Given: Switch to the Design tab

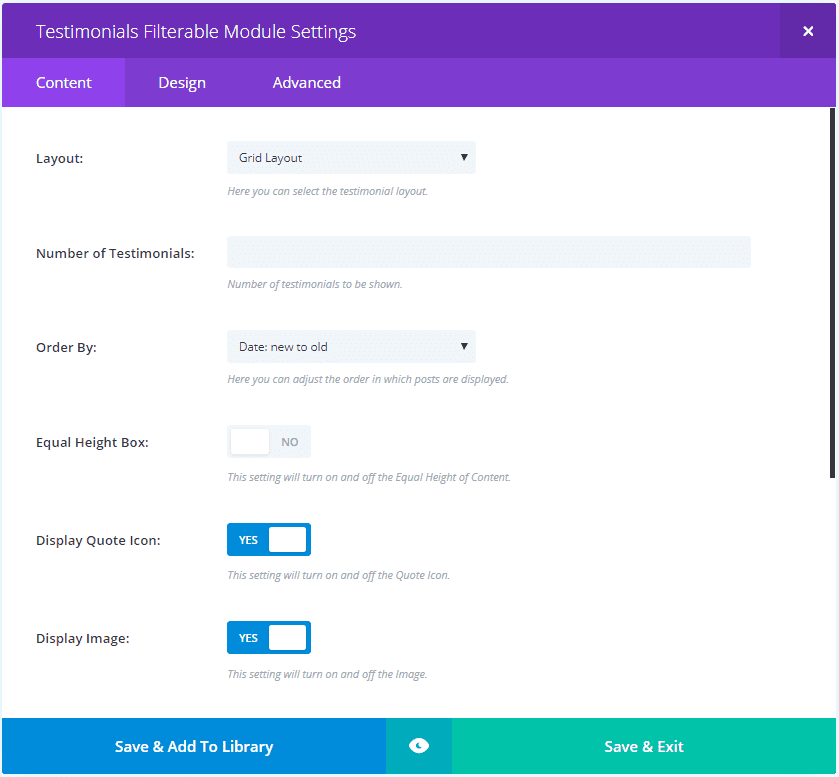Looking at the screenshot, I should pyautogui.click(x=182, y=83).
